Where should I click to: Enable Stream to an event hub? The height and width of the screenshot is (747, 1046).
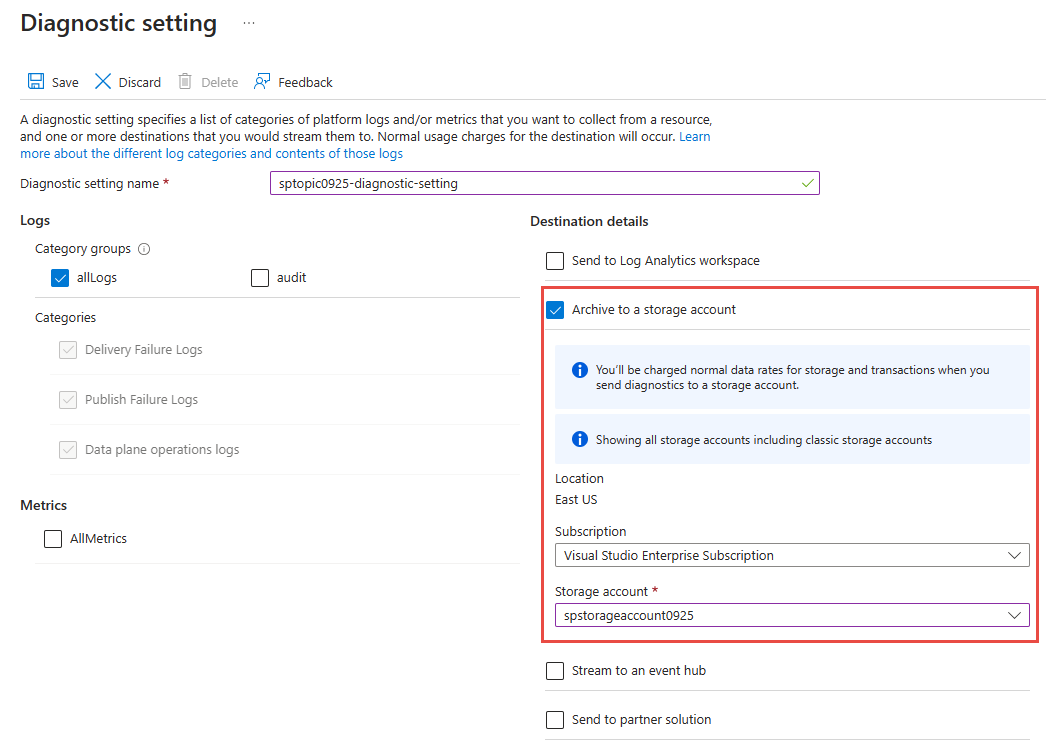[555, 670]
